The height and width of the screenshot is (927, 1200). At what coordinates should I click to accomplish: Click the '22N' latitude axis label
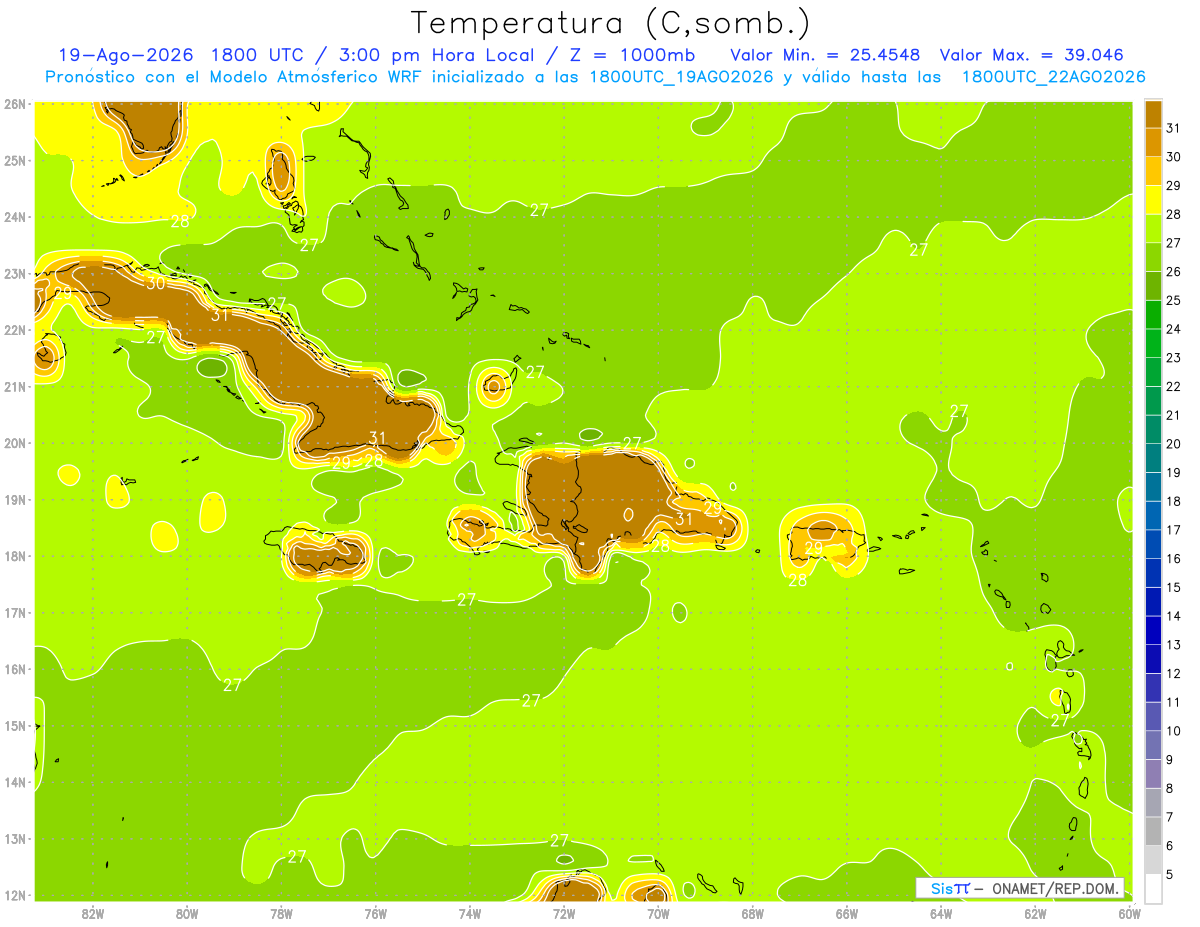[14, 329]
